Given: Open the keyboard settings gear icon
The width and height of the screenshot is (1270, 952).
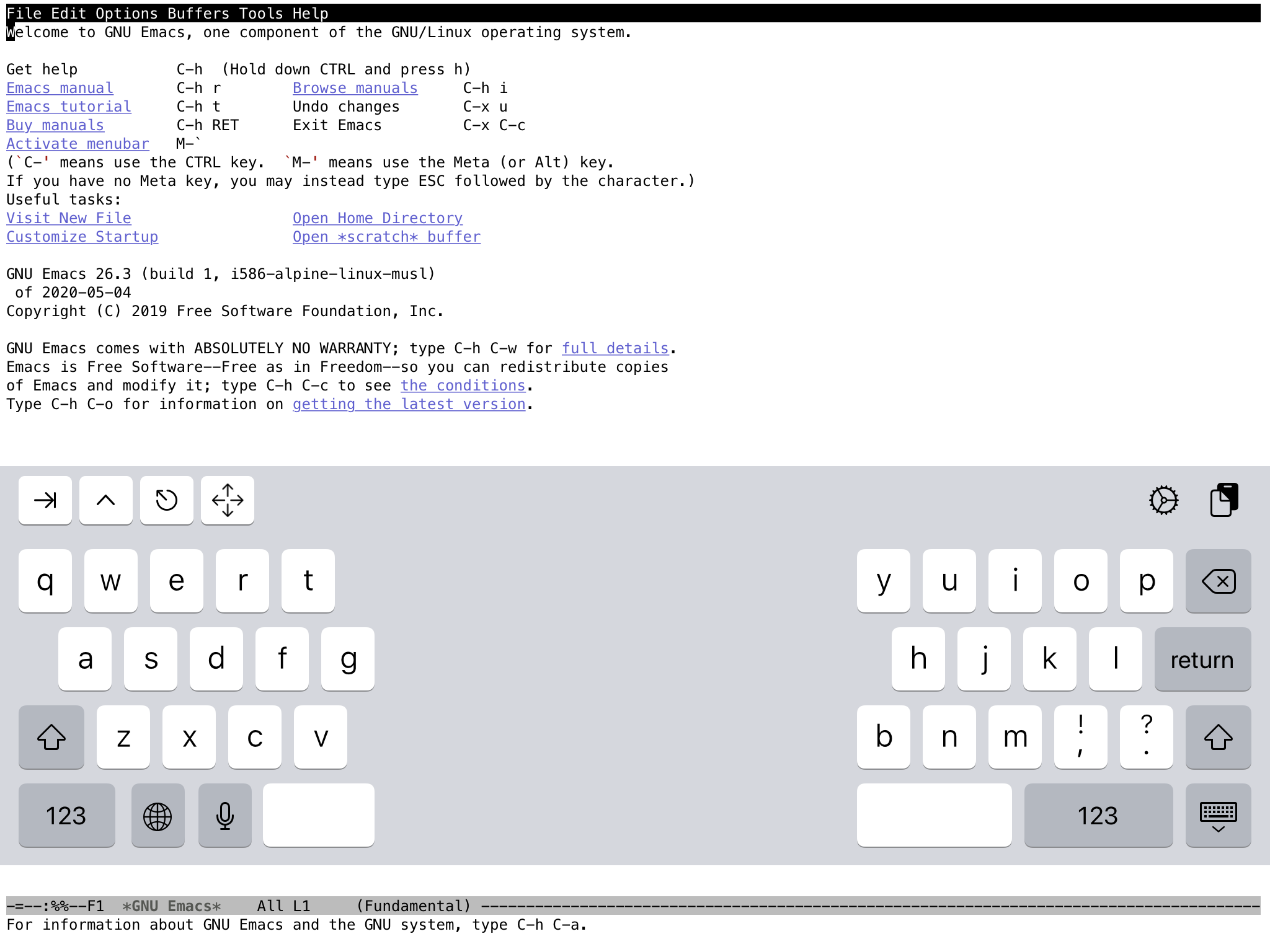Looking at the screenshot, I should [1162, 500].
